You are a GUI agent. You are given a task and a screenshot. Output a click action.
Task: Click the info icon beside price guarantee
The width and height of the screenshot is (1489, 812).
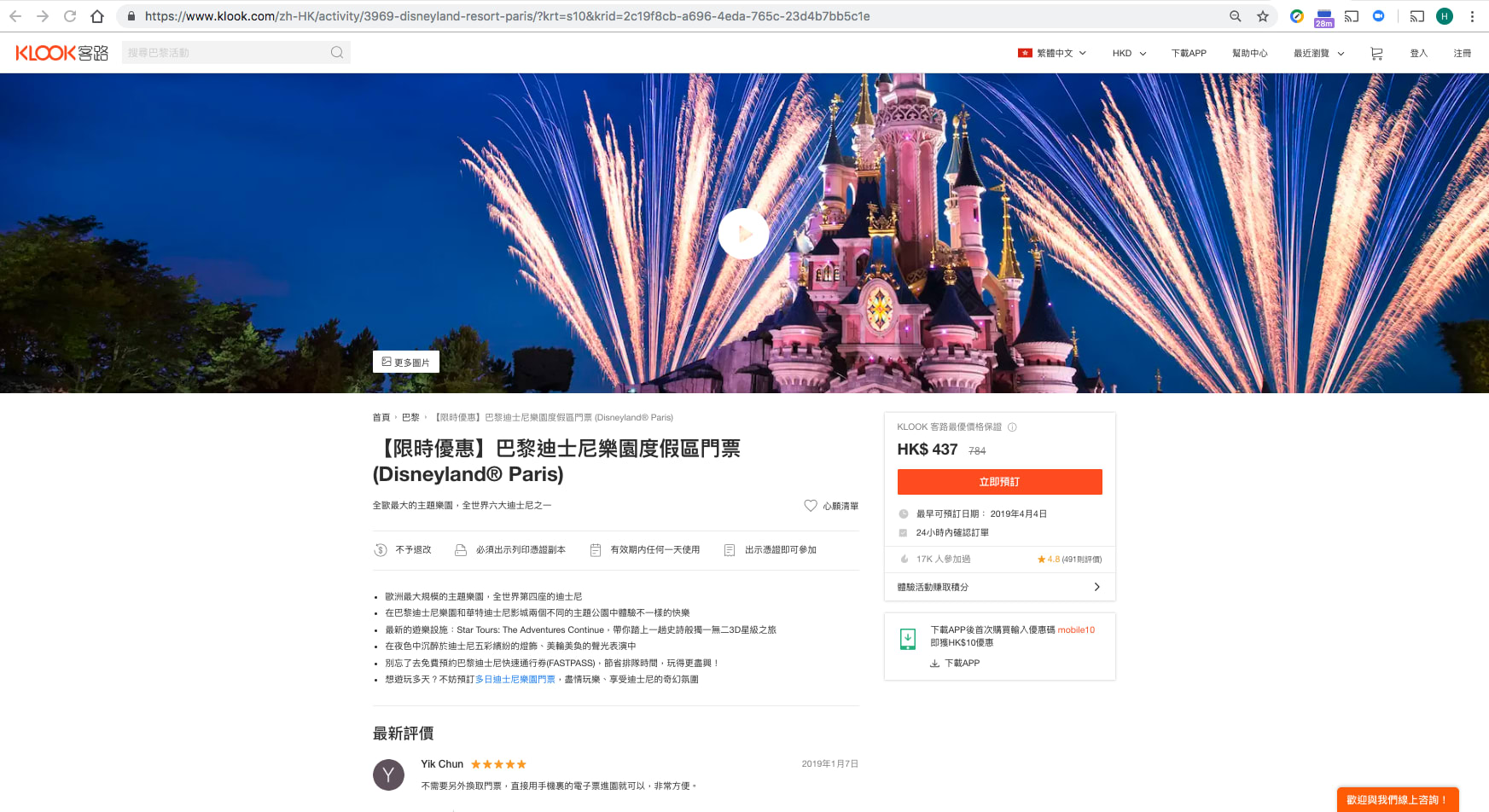[1012, 427]
